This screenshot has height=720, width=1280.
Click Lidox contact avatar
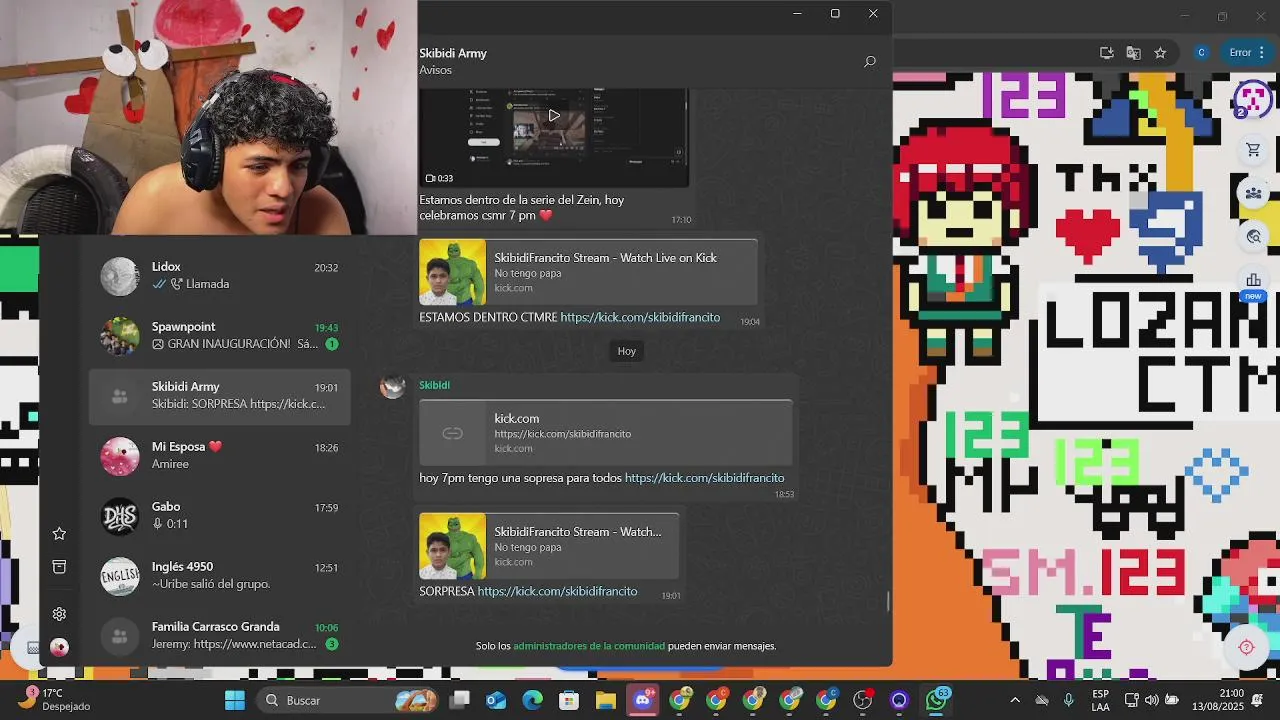click(x=120, y=276)
